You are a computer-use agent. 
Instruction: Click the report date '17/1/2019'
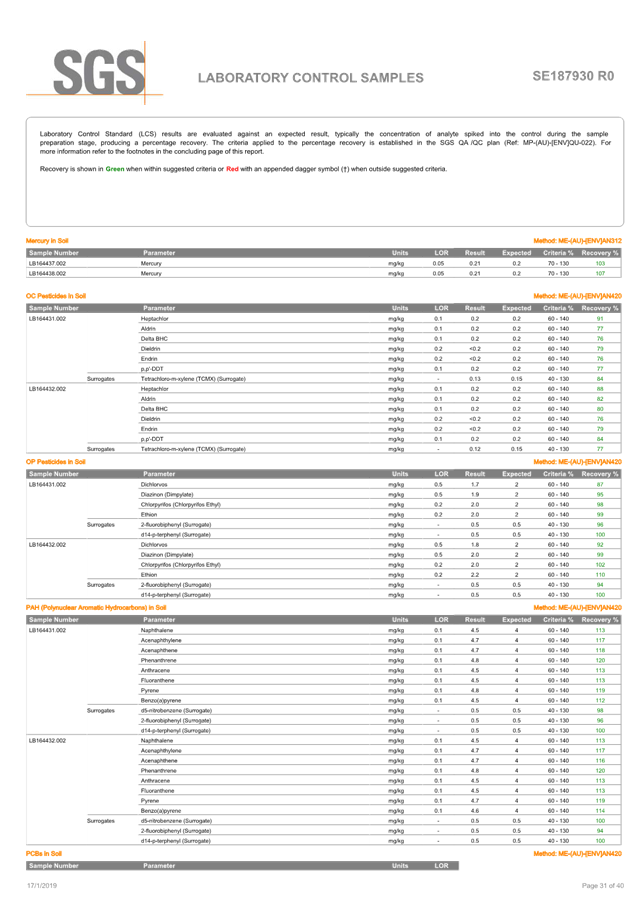click(x=42, y=886)
